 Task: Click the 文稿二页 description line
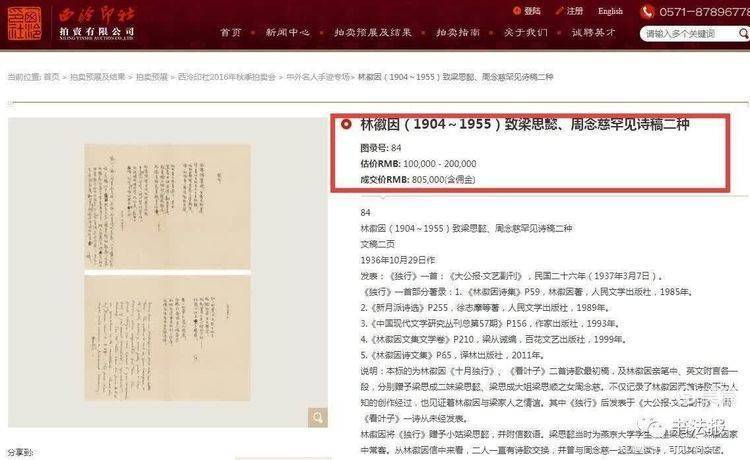(x=377, y=244)
